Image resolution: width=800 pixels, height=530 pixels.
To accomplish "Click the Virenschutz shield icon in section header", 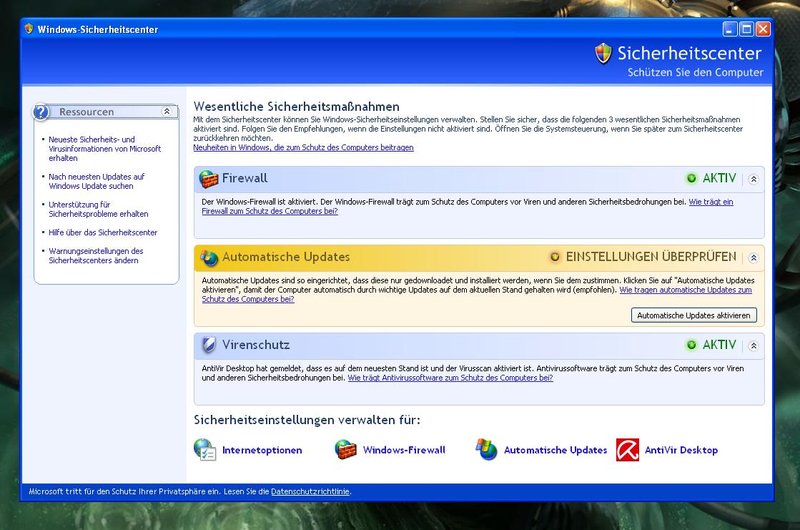I will tap(209, 345).
